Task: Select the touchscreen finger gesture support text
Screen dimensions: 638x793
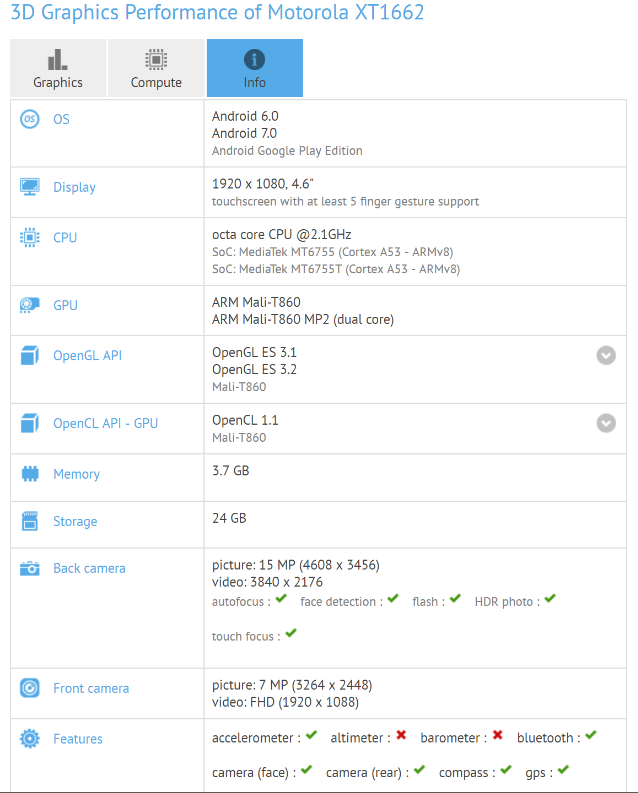Action: click(345, 201)
